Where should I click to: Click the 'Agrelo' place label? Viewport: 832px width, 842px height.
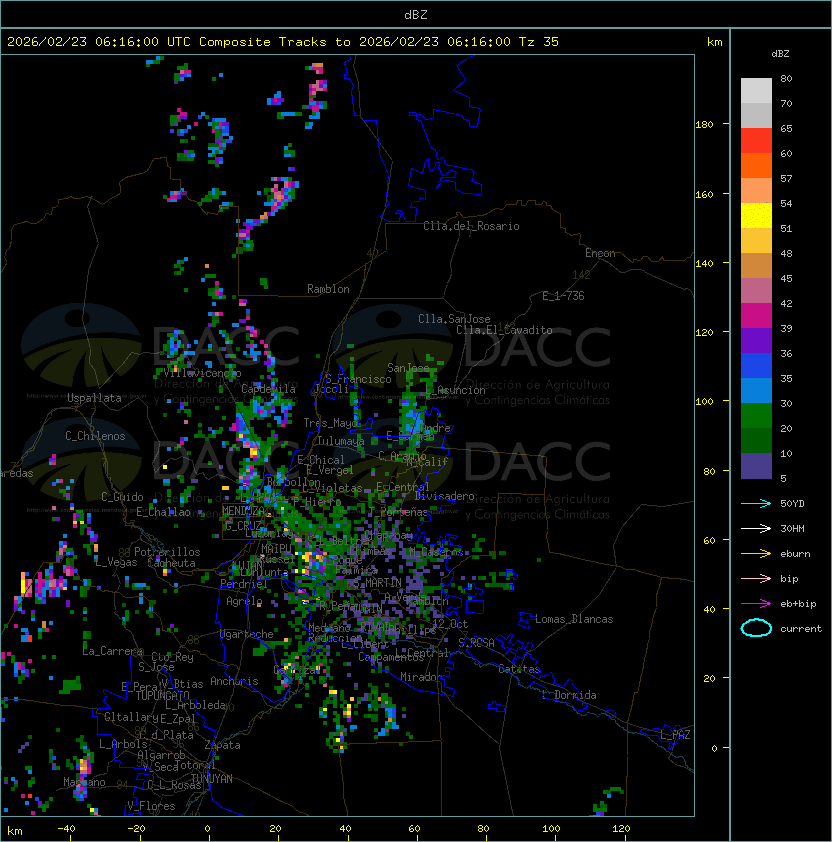[244, 601]
